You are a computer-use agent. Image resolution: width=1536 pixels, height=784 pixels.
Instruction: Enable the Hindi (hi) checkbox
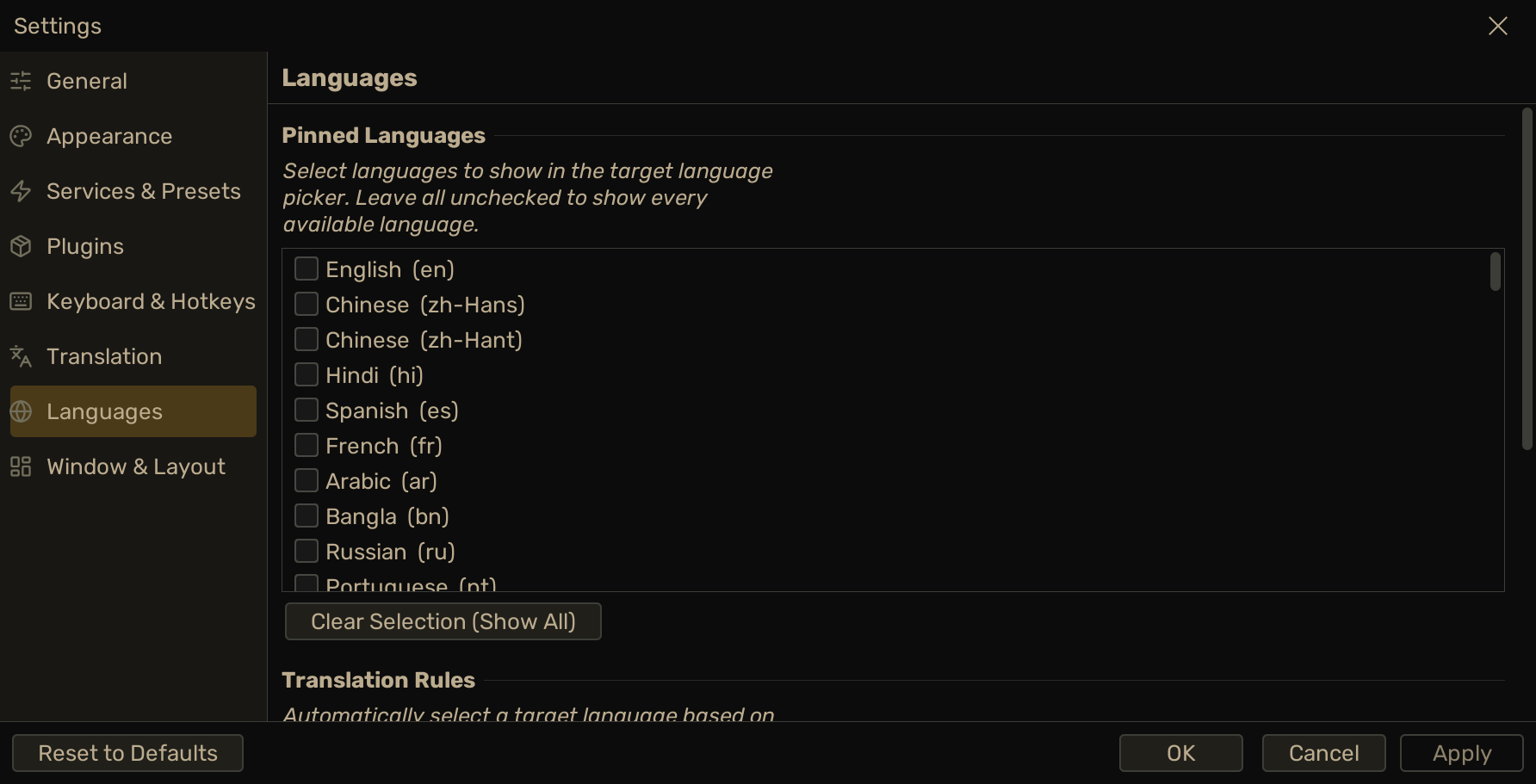click(x=307, y=374)
